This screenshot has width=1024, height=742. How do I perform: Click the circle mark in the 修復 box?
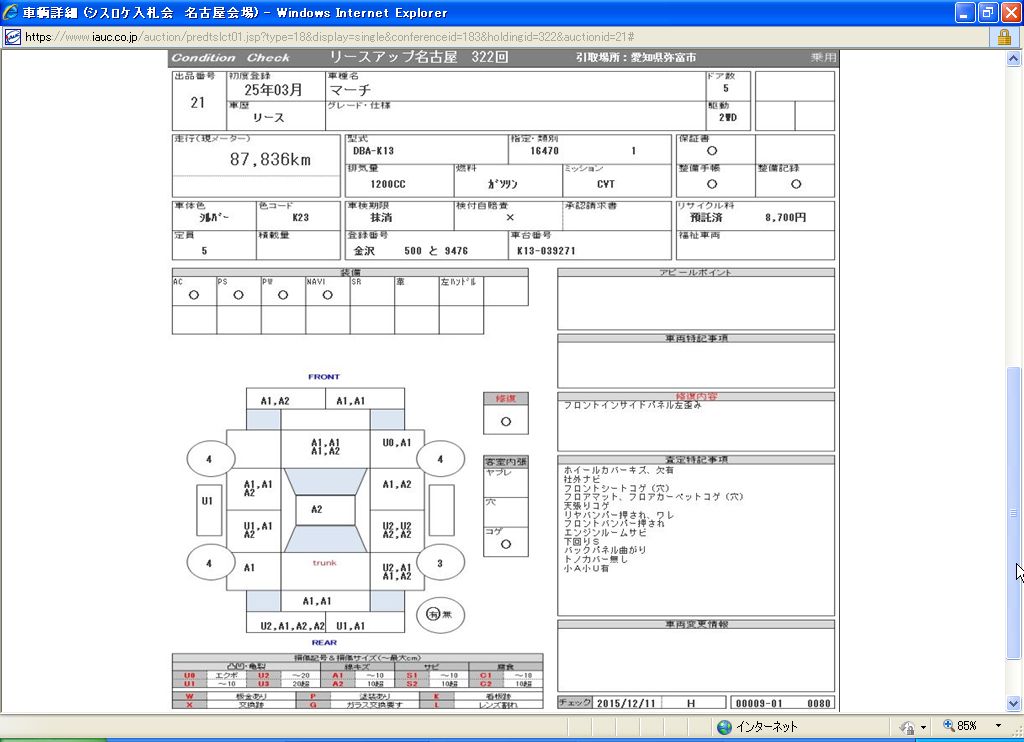click(x=506, y=422)
